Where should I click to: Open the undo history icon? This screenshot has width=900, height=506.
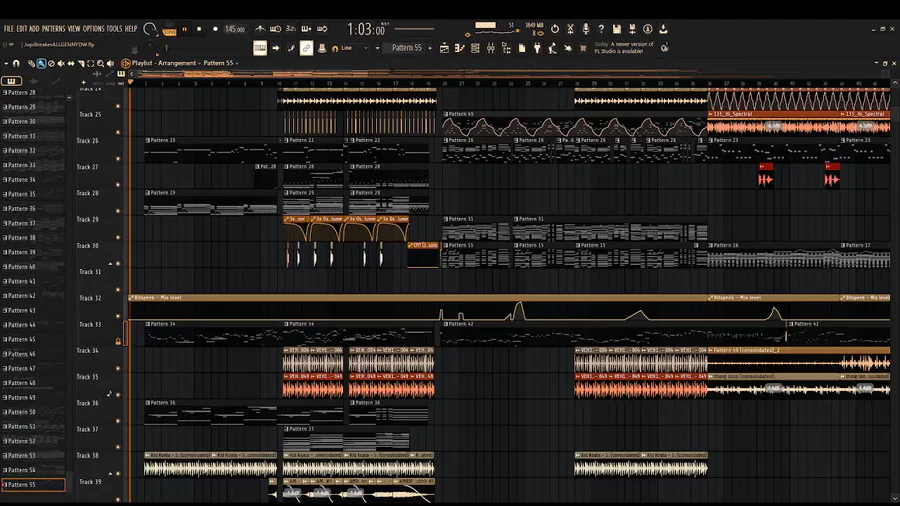554,29
